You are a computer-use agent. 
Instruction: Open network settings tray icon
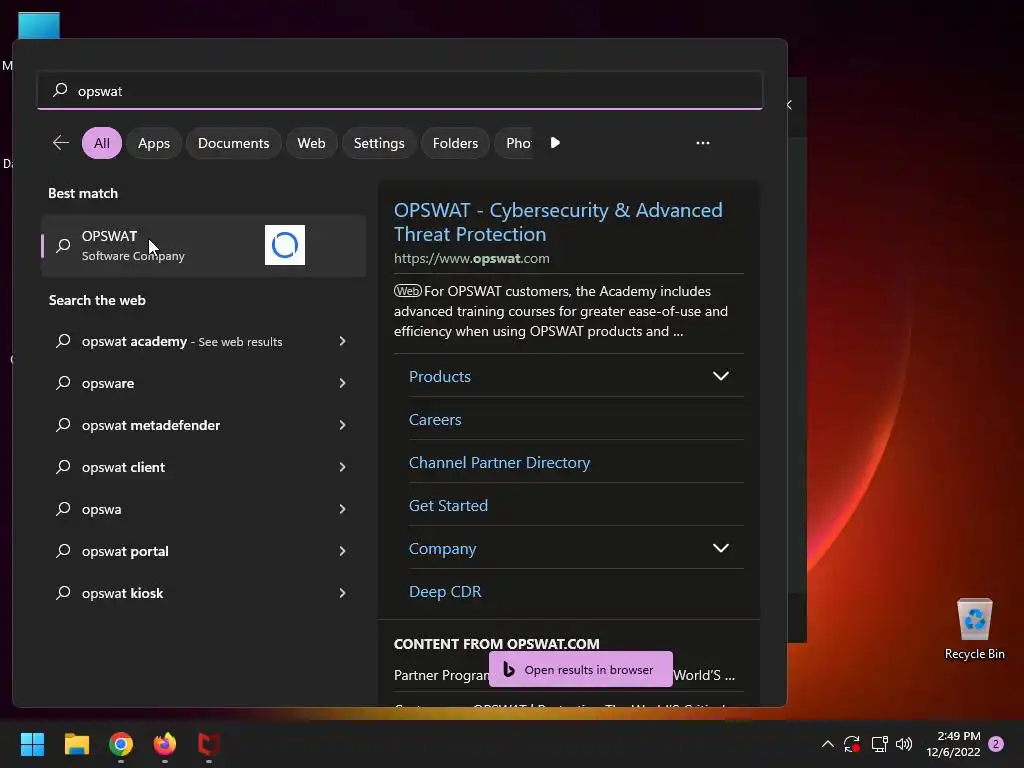pyautogui.click(x=880, y=744)
